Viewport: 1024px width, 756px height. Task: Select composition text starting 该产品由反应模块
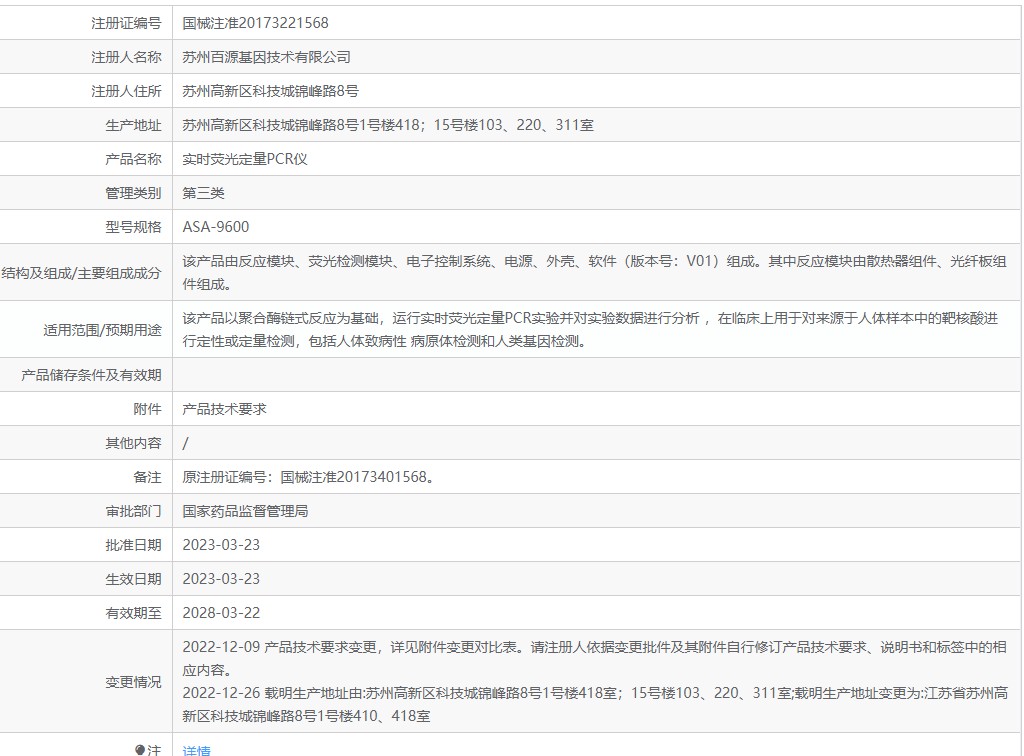tap(594, 273)
